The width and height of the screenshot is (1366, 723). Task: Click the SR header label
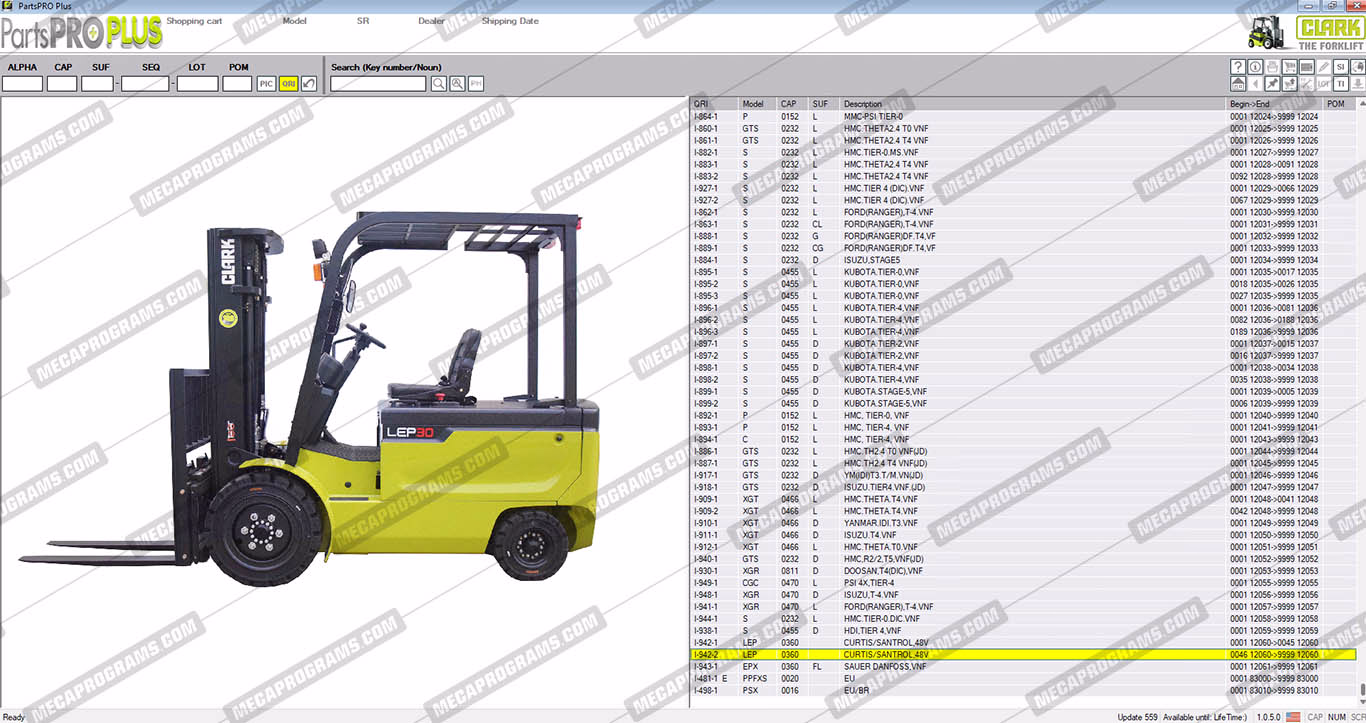(362, 21)
